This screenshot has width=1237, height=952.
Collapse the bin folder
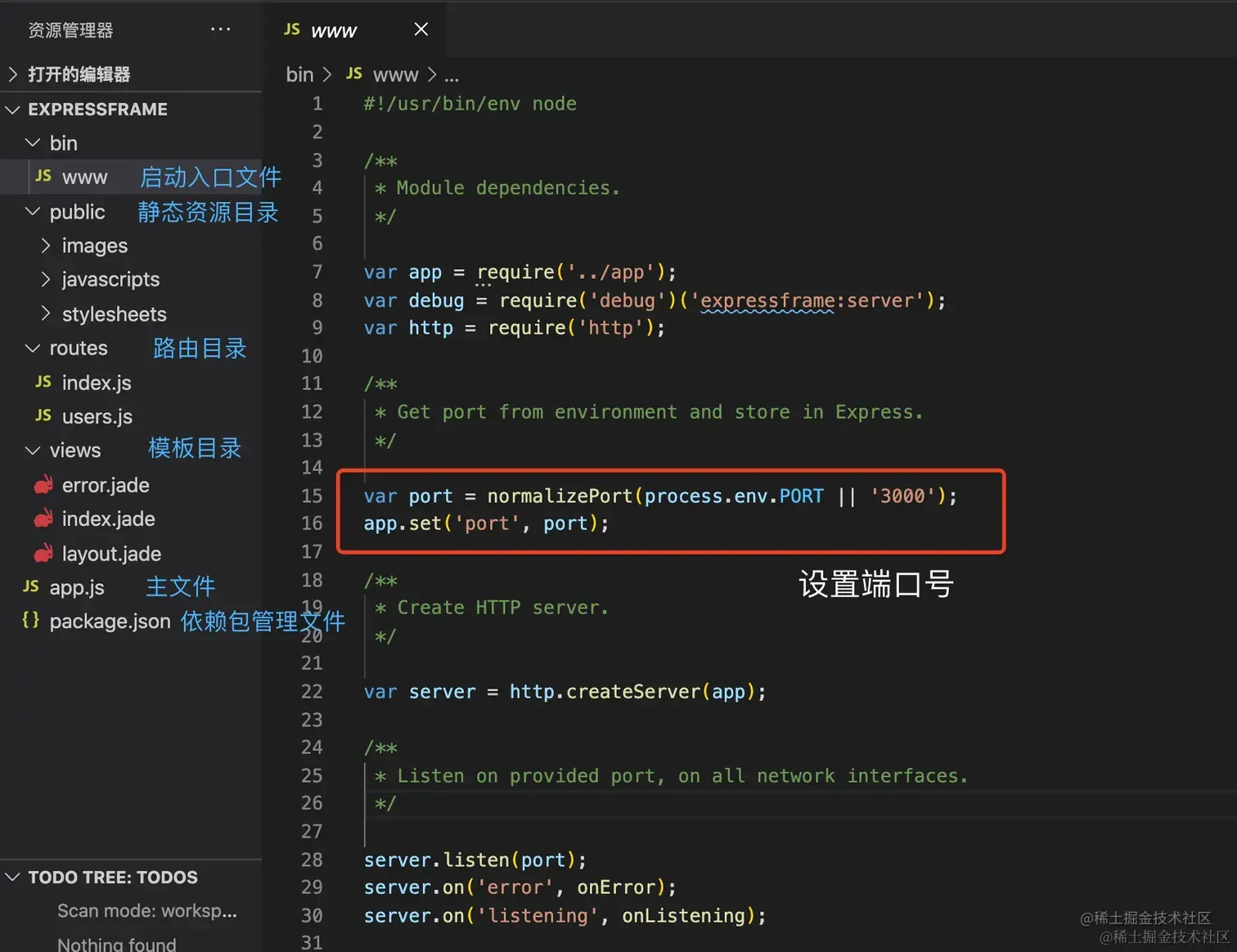click(x=131, y=143)
